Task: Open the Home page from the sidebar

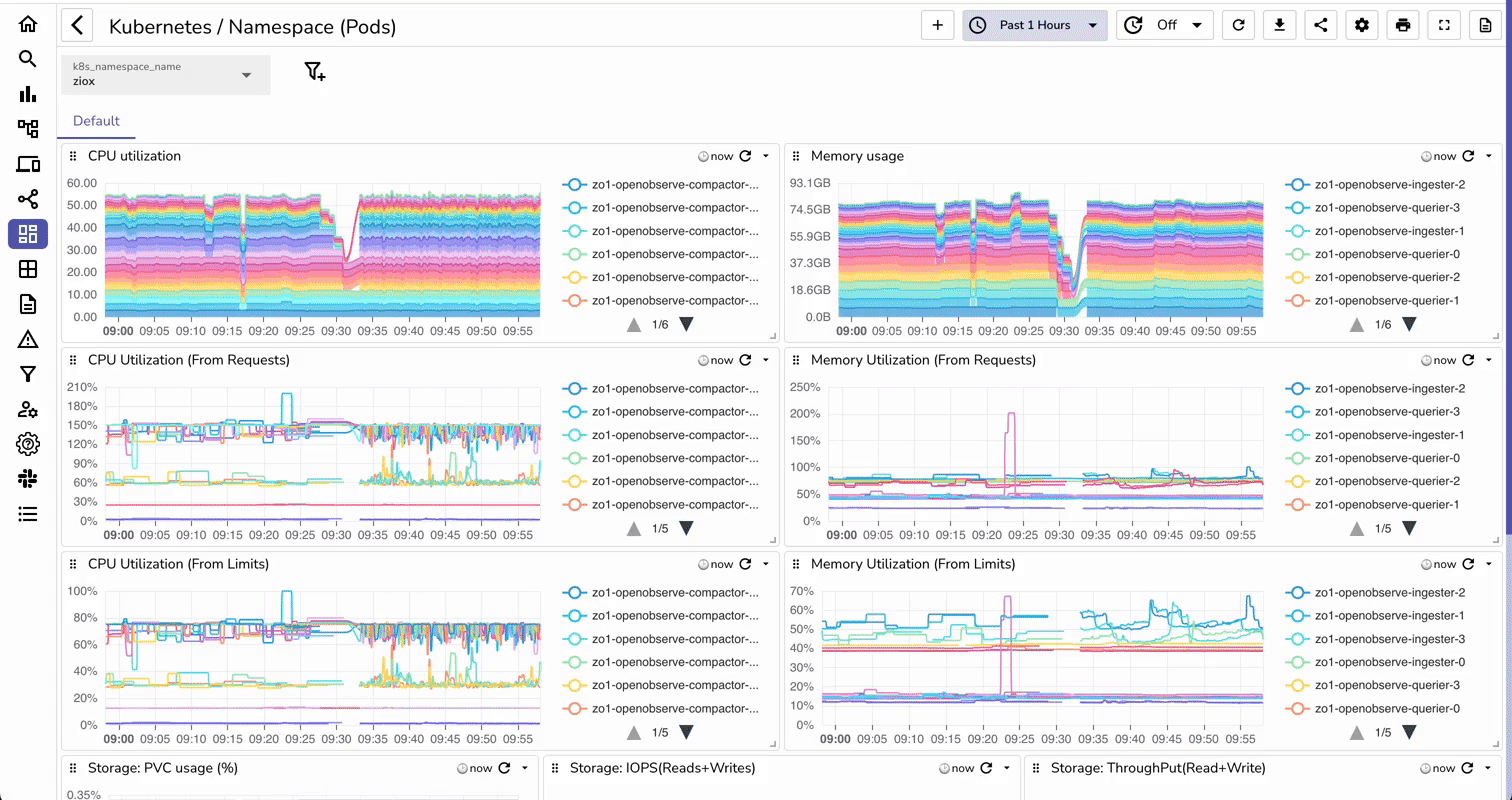Action: click(27, 24)
